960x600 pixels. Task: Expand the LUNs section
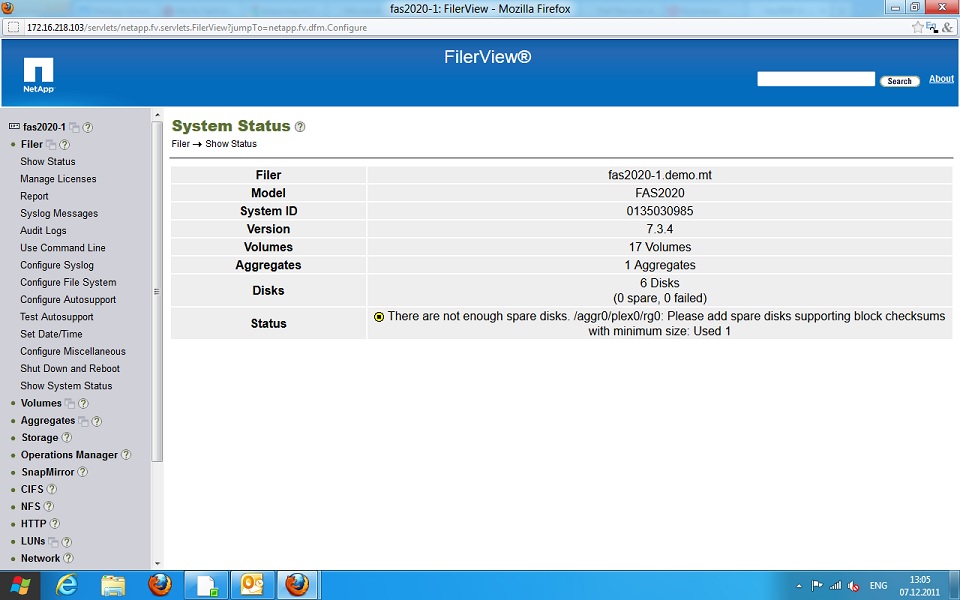(x=13, y=541)
